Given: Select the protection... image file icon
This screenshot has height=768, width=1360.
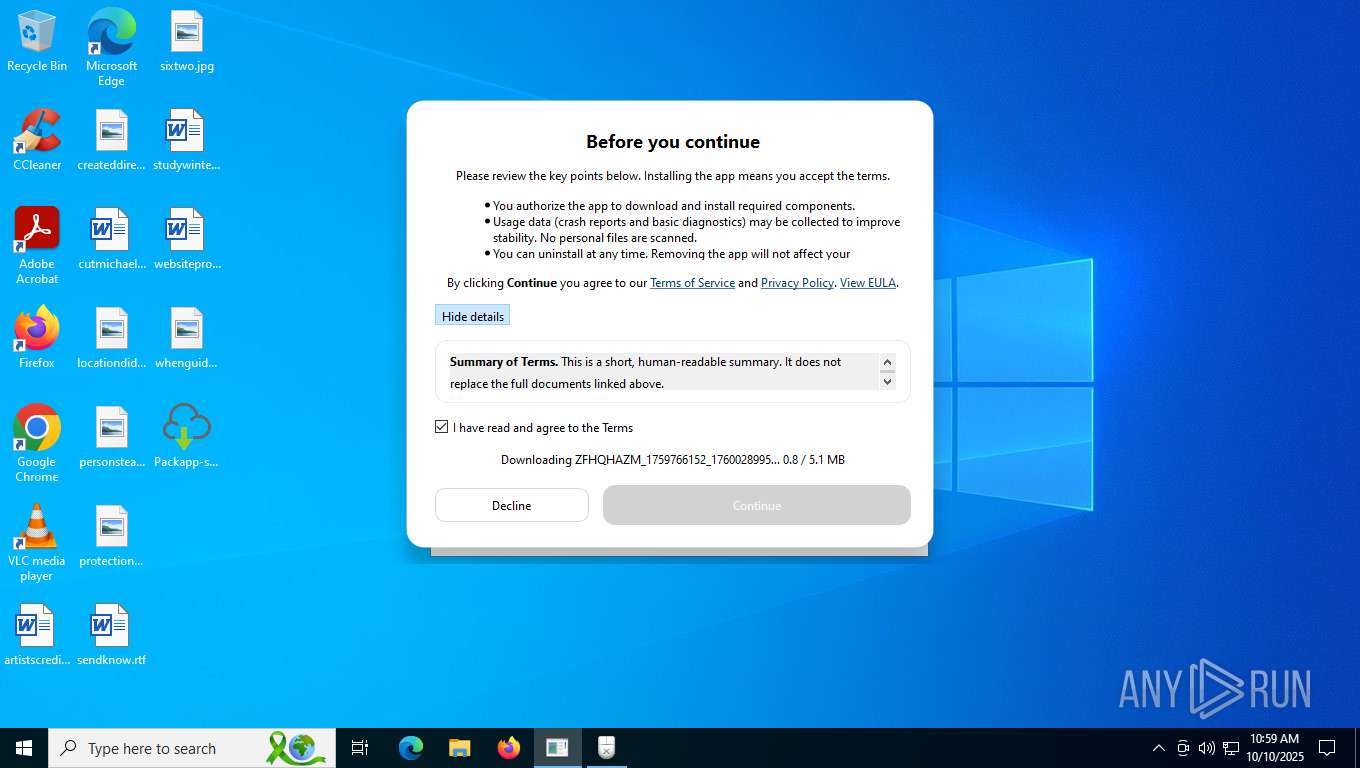Looking at the screenshot, I should (x=111, y=537).
